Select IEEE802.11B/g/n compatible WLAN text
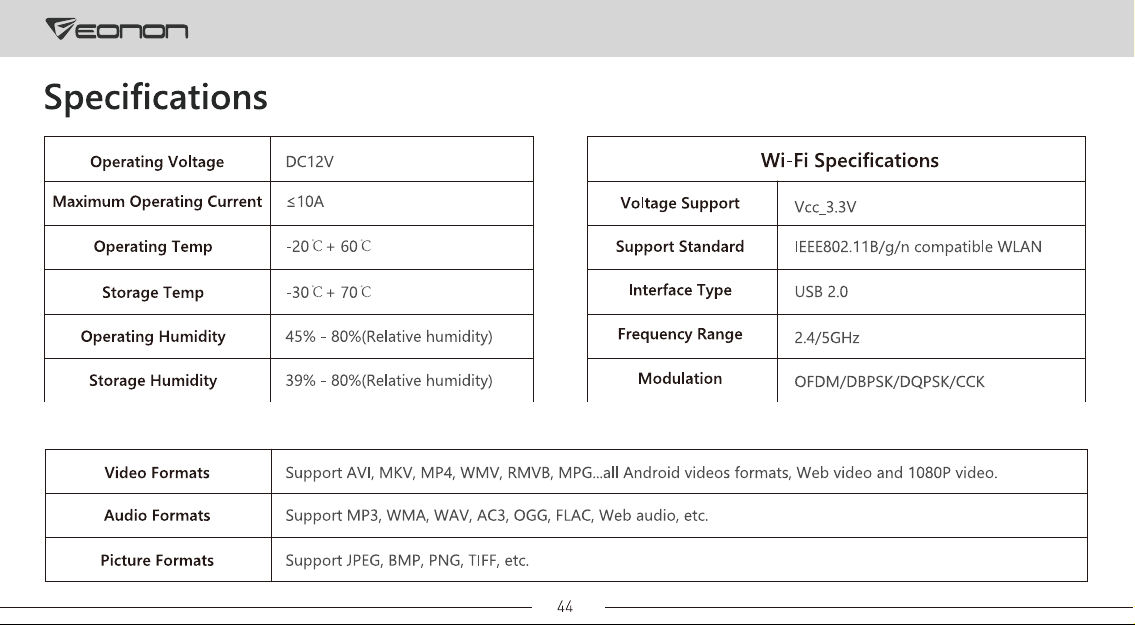 (918, 247)
